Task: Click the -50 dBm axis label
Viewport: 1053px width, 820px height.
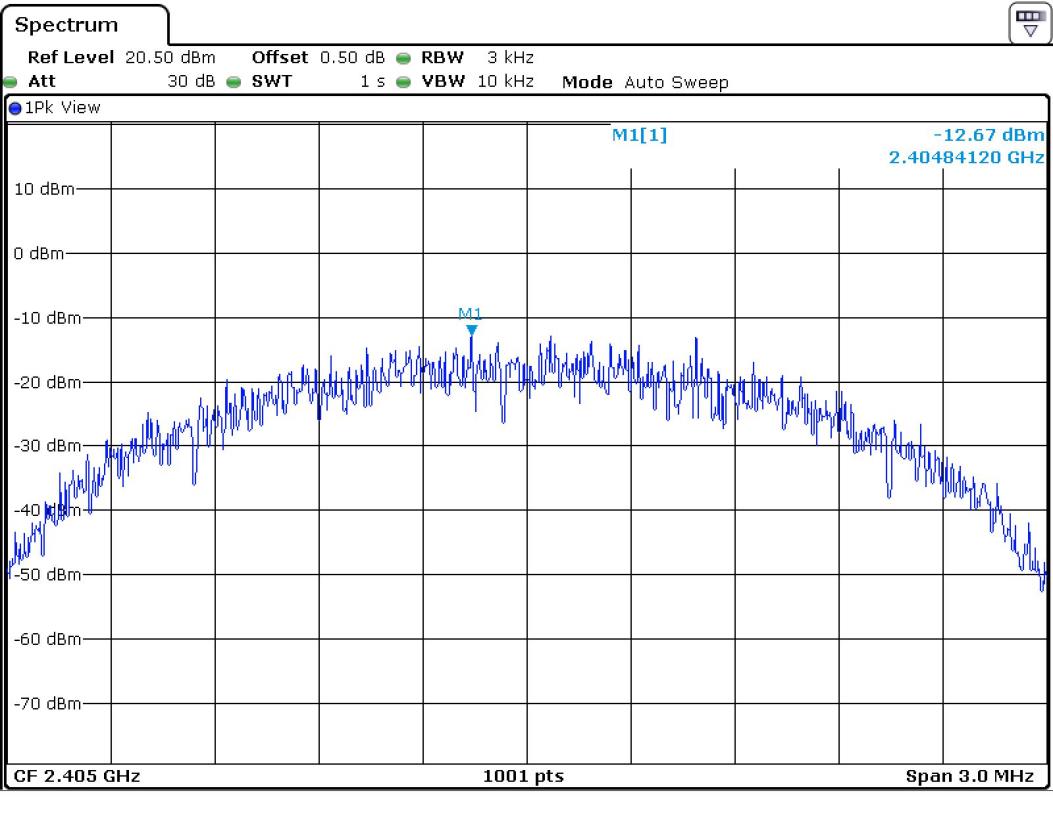Action: [x=48, y=574]
